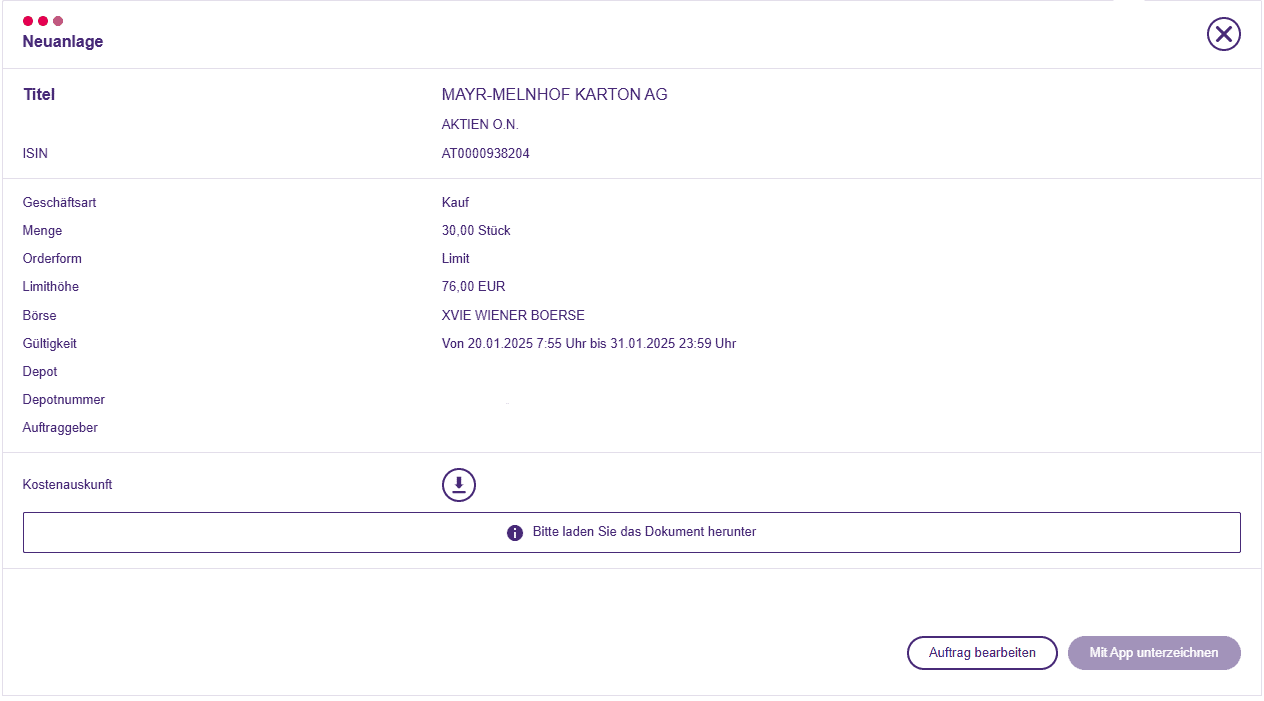Click the AKTIEN O.N. subtitle
The image size is (1264, 701).
(x=480, y=125)
